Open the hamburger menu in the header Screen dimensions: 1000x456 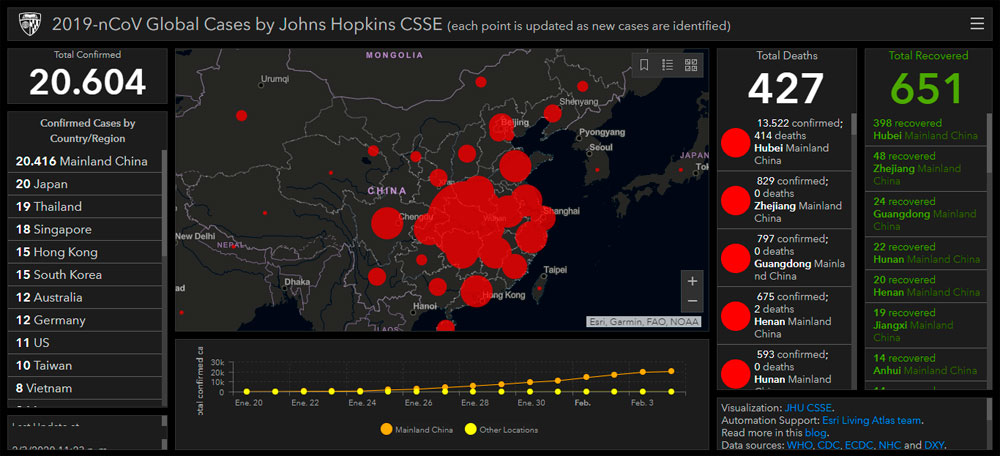point(976,24)
